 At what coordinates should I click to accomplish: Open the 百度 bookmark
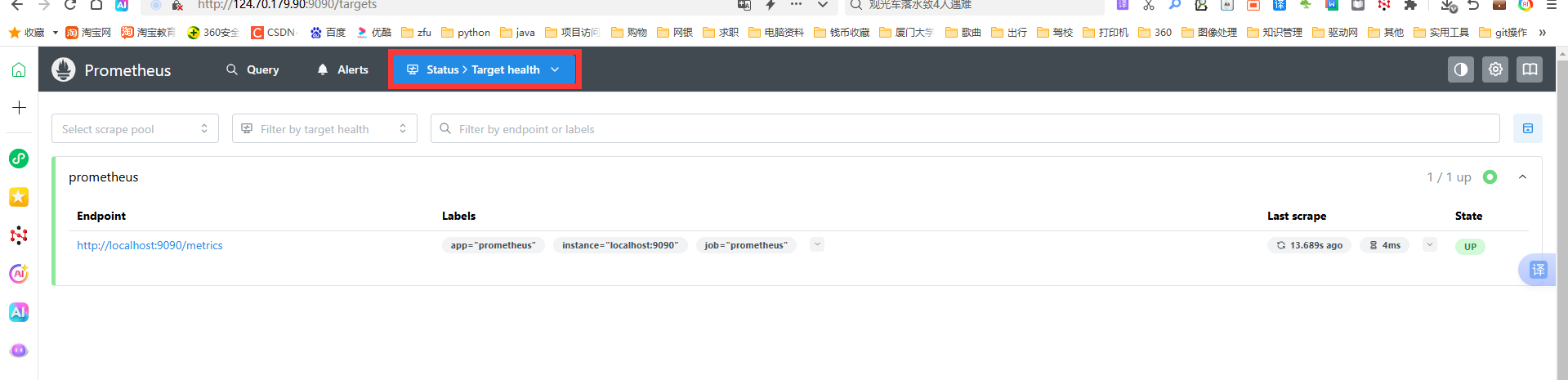click(x=328, y=33)
